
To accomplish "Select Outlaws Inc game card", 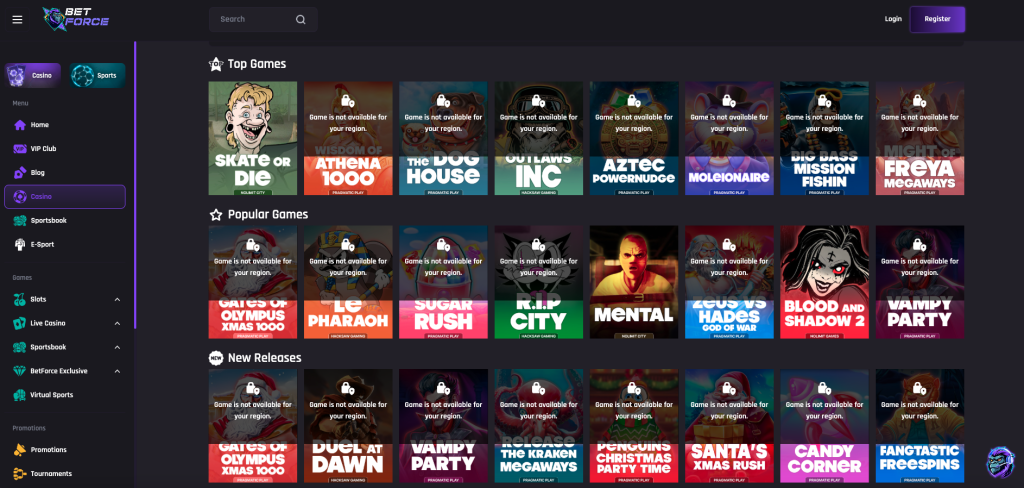I will 539,138.
